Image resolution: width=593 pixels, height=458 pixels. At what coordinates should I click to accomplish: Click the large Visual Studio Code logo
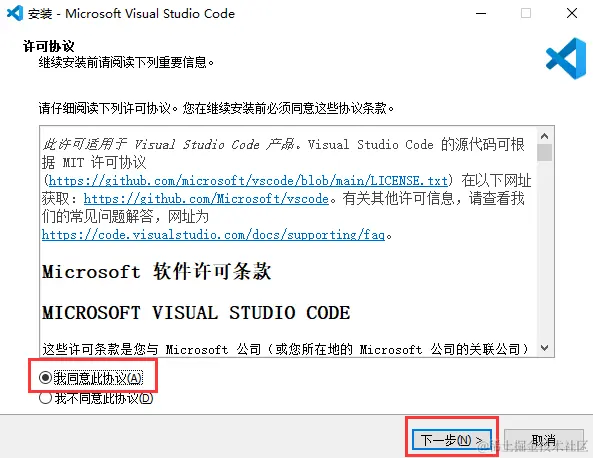pyautogui.click(x=566, y=59)
